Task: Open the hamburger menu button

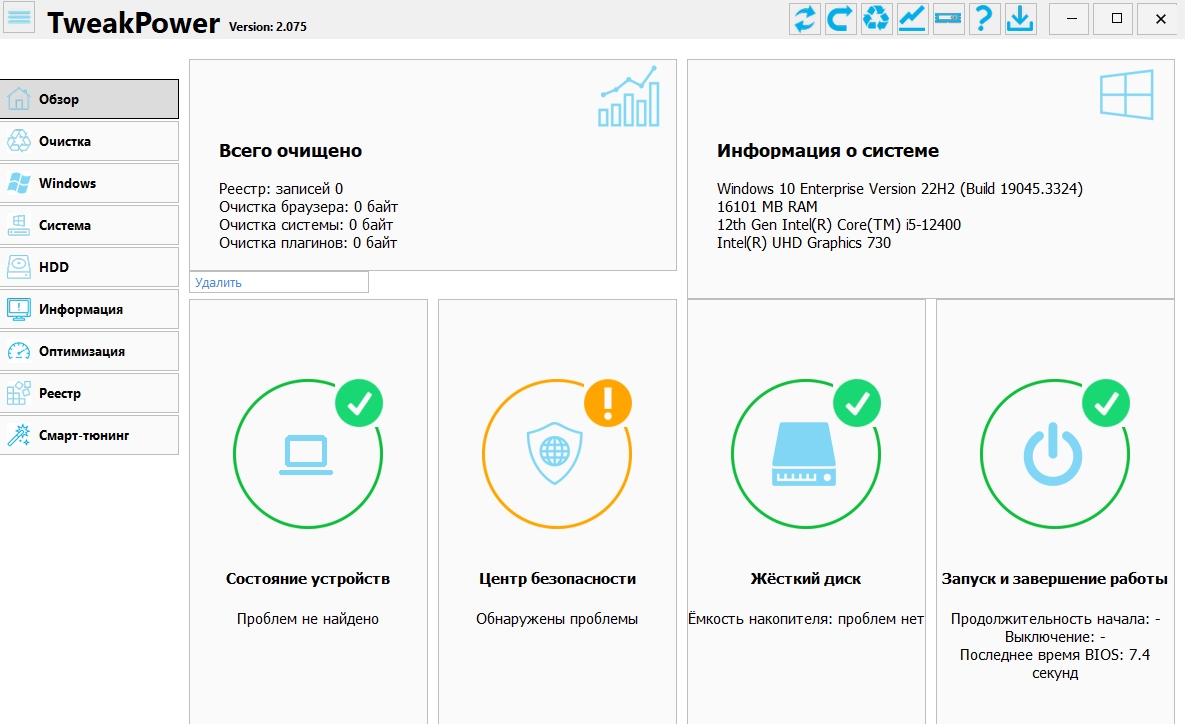Action: pyautogui.click(x=19, y=17)
